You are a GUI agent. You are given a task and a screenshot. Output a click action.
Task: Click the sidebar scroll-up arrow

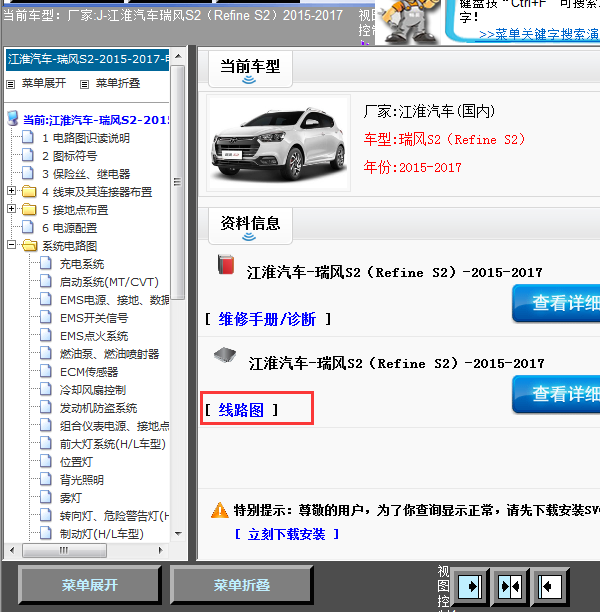click(178, 56)
